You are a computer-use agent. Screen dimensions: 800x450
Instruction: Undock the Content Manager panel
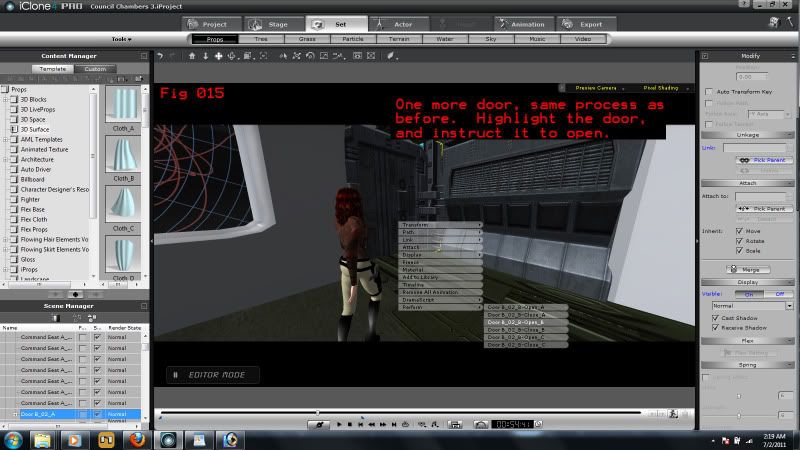[144, 56]
